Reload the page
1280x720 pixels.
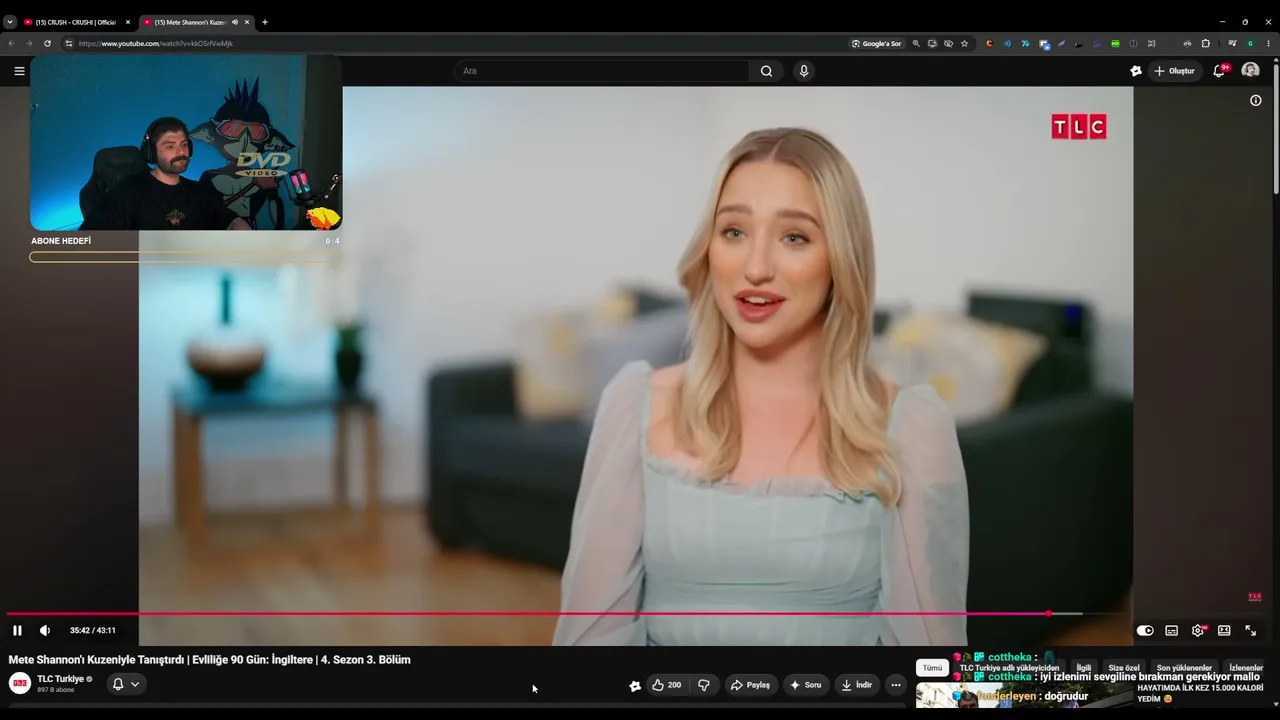coord(47,43)
